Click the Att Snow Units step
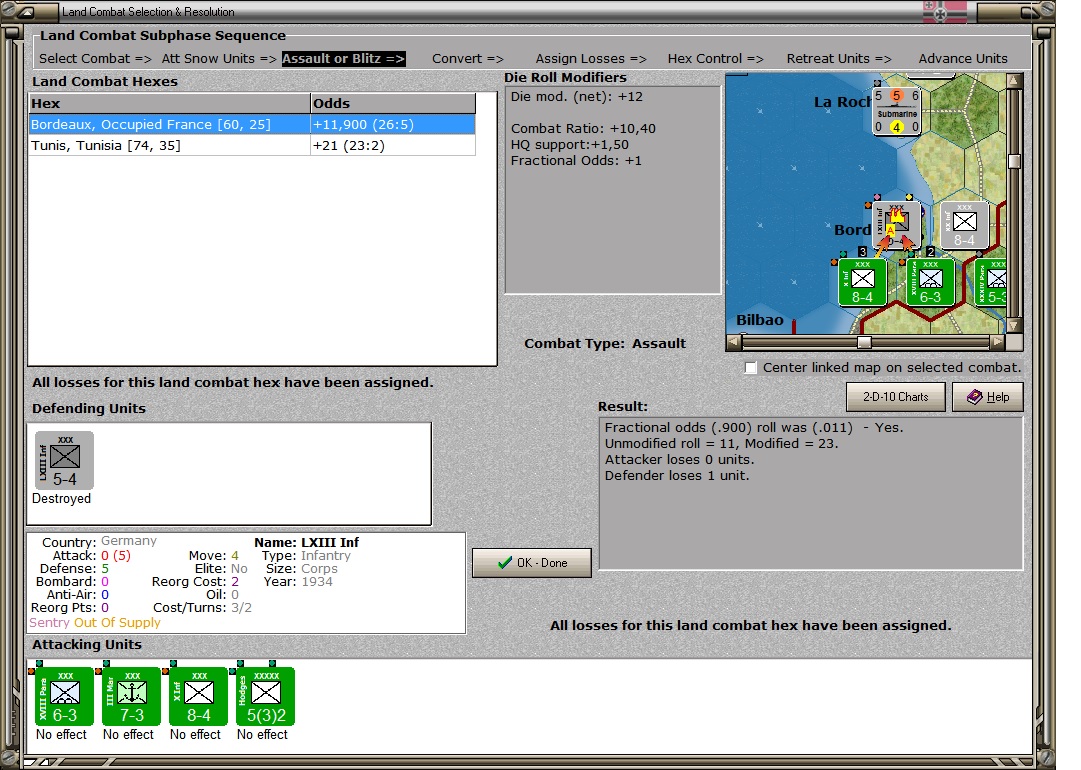The width and height of the screenshot is (1081, 770). (219, 59)
